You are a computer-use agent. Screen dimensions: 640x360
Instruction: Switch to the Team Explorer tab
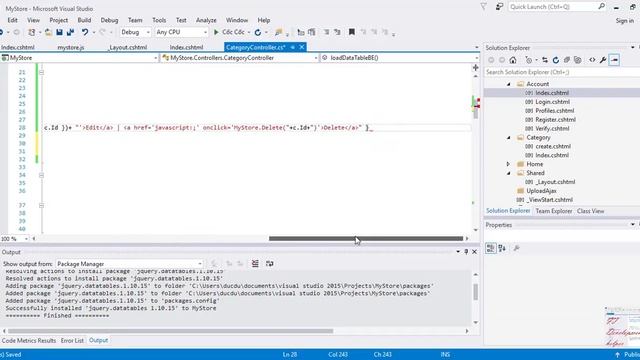coord(554,211)
